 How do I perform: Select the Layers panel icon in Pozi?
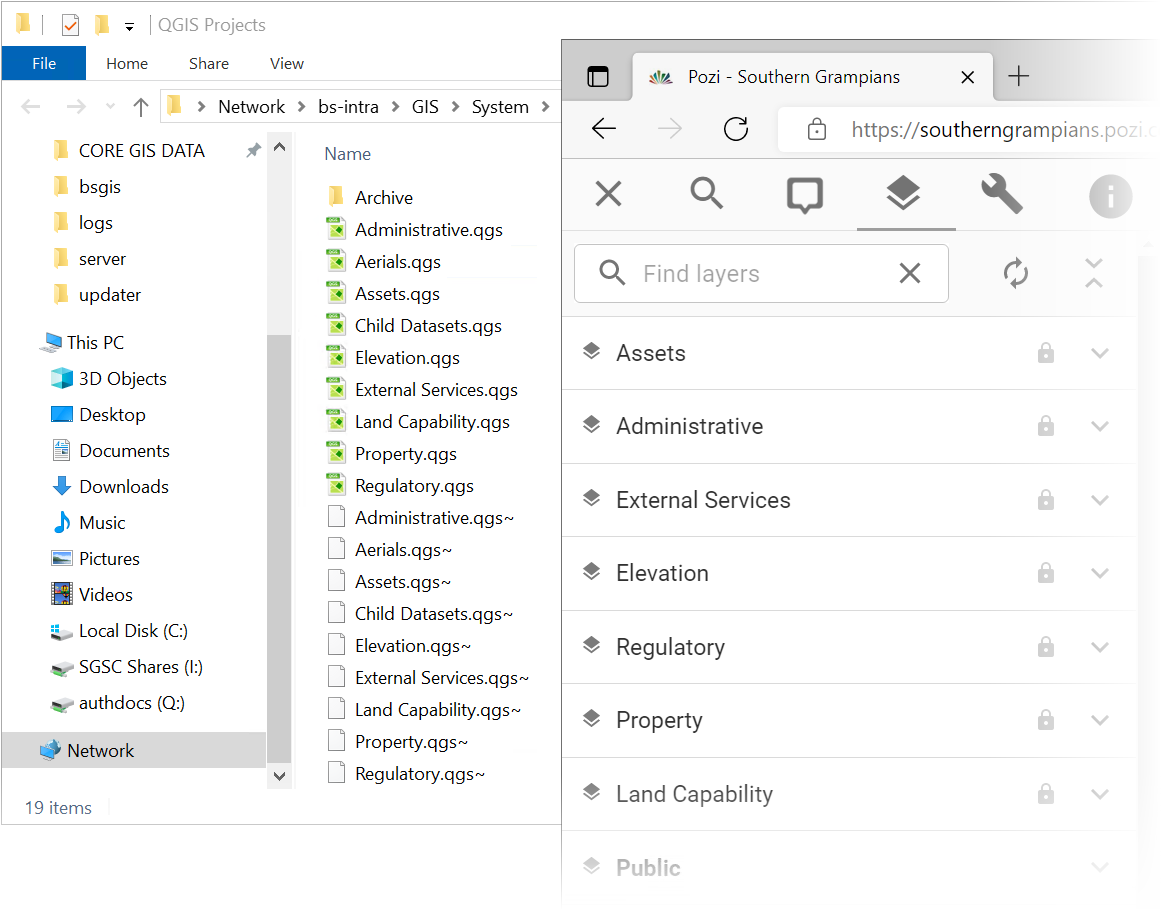[x=905, y=196]
